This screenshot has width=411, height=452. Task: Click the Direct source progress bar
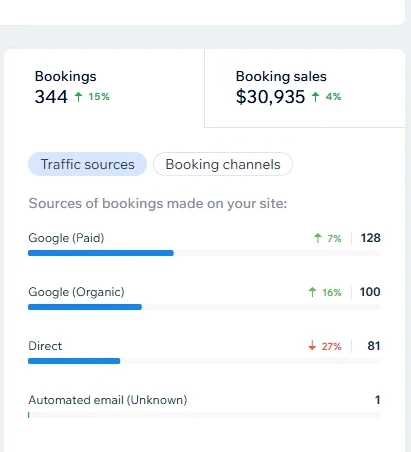204,361
